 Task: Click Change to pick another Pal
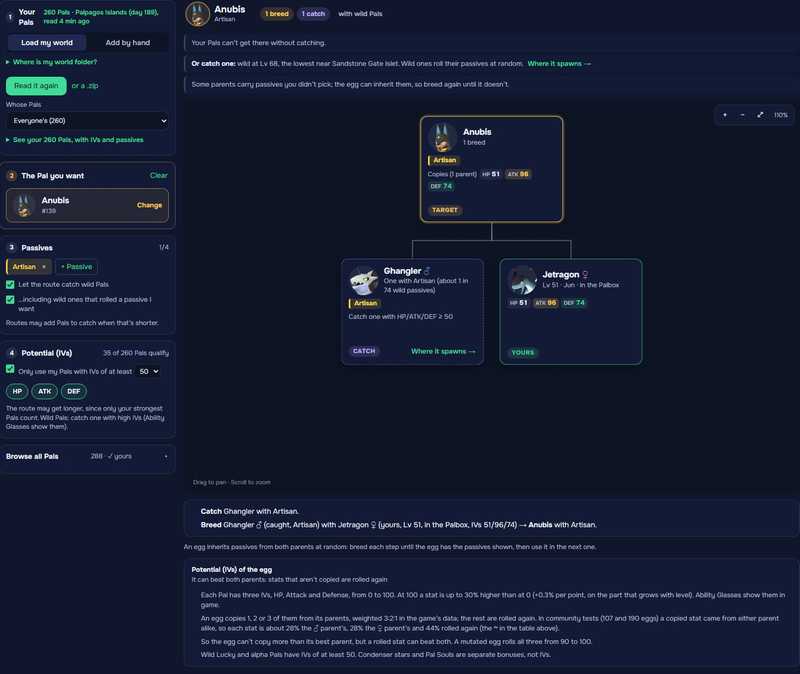point(149,205)
